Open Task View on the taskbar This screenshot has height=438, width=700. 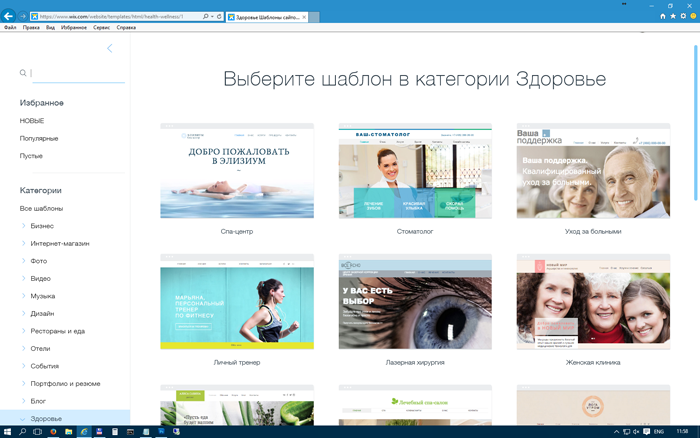38,432
